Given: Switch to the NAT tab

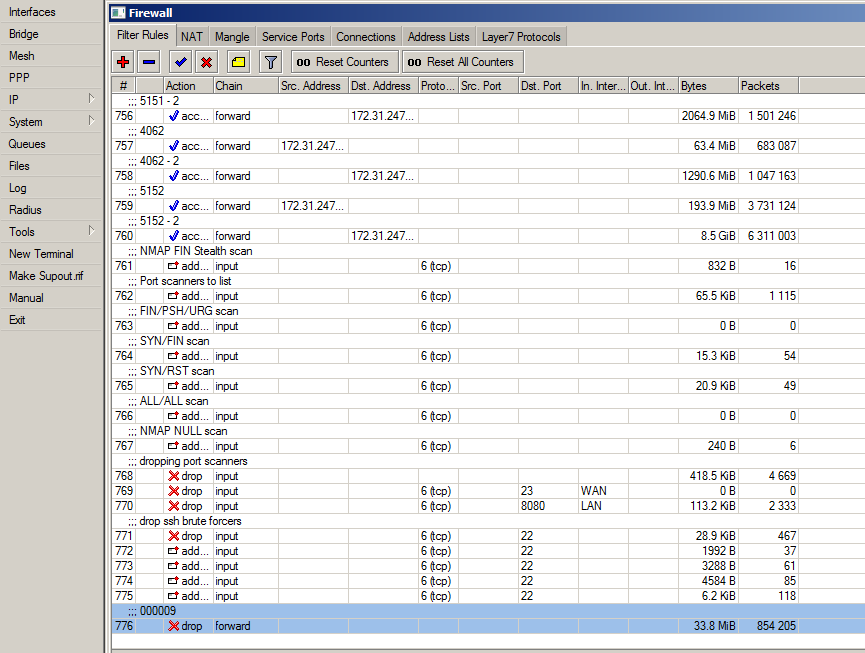Looking at the screenshot, I should click(x=191, y=35).
